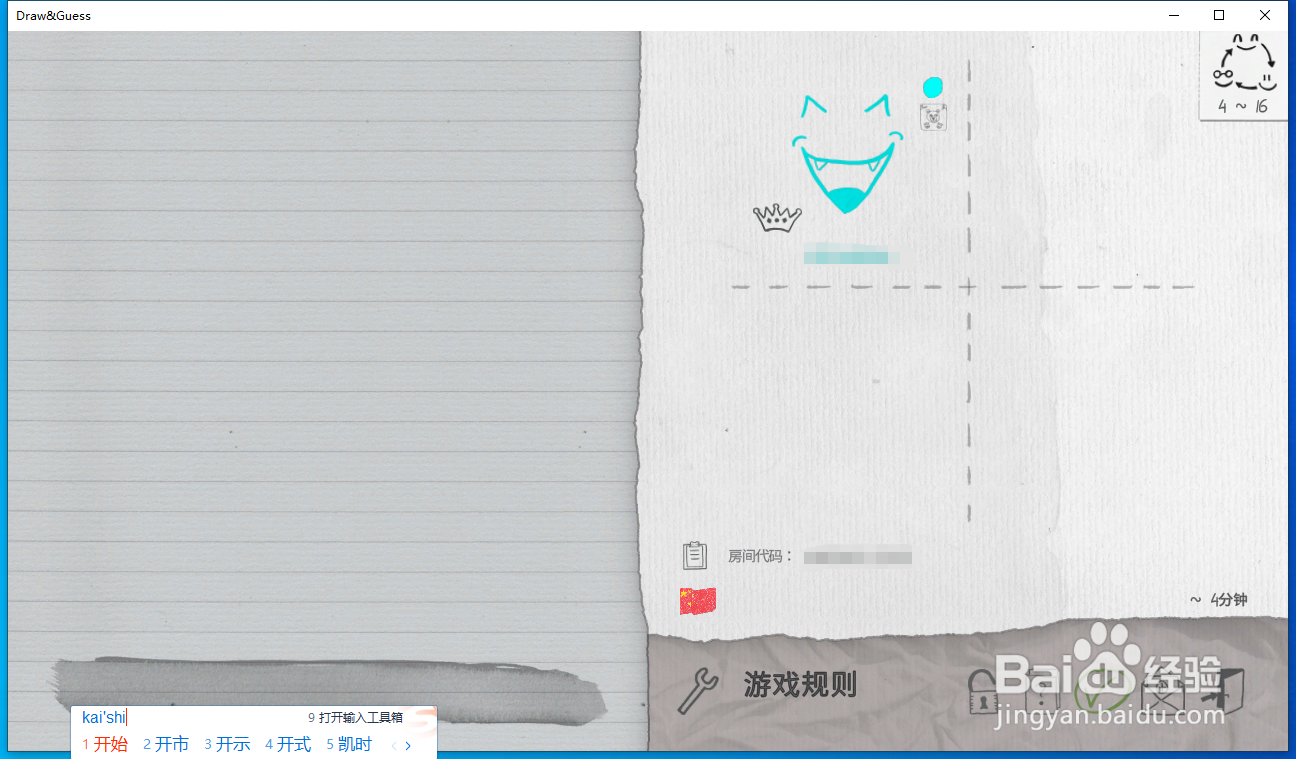The height and width of the screenshot is (759, 1296).
Task: Click the clipboard icon to copy room code
Action: coord(695,554)
